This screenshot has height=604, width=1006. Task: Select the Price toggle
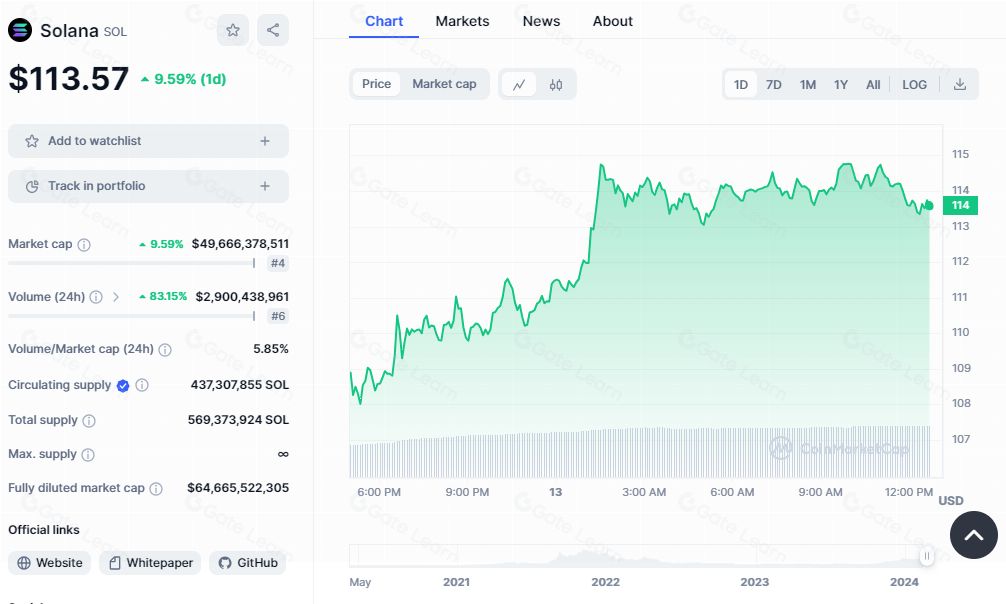[376, 84]
